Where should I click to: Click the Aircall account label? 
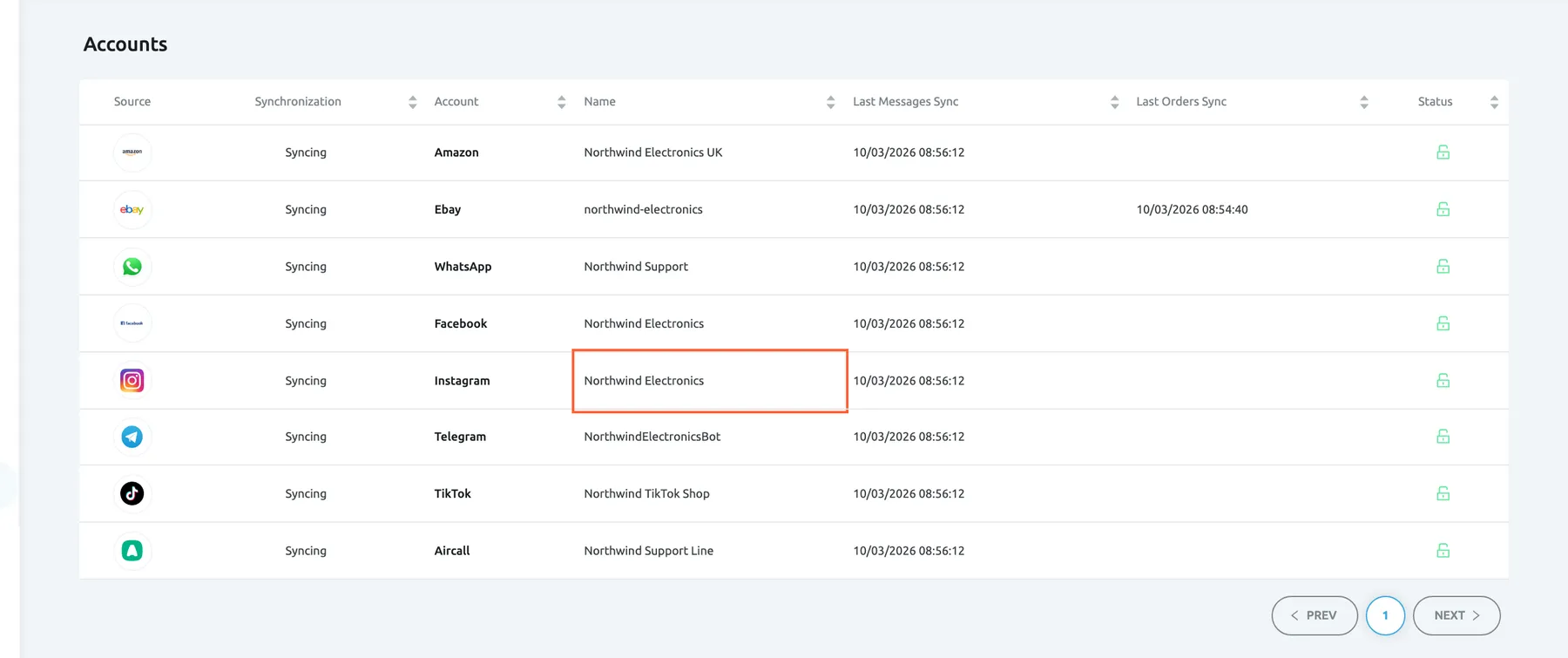pyautogui.click(x=452, y=551)
